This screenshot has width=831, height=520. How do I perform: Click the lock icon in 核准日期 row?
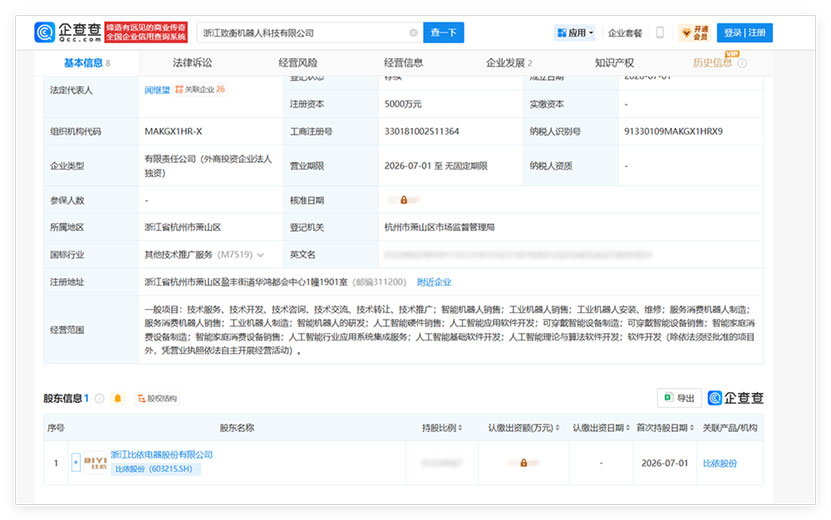coord(404,200)
